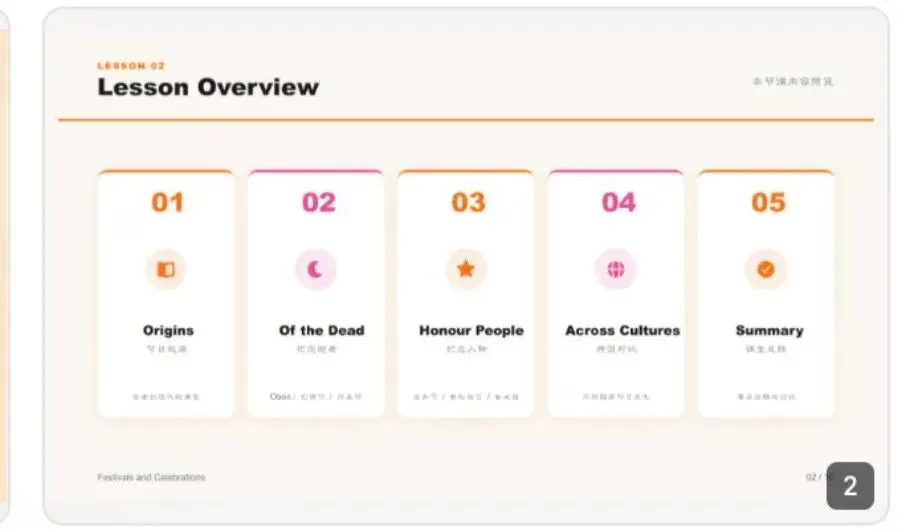Select the Of the Dead title
The image size is (904, 532).
pyautogui.click(x=322, y=330)
